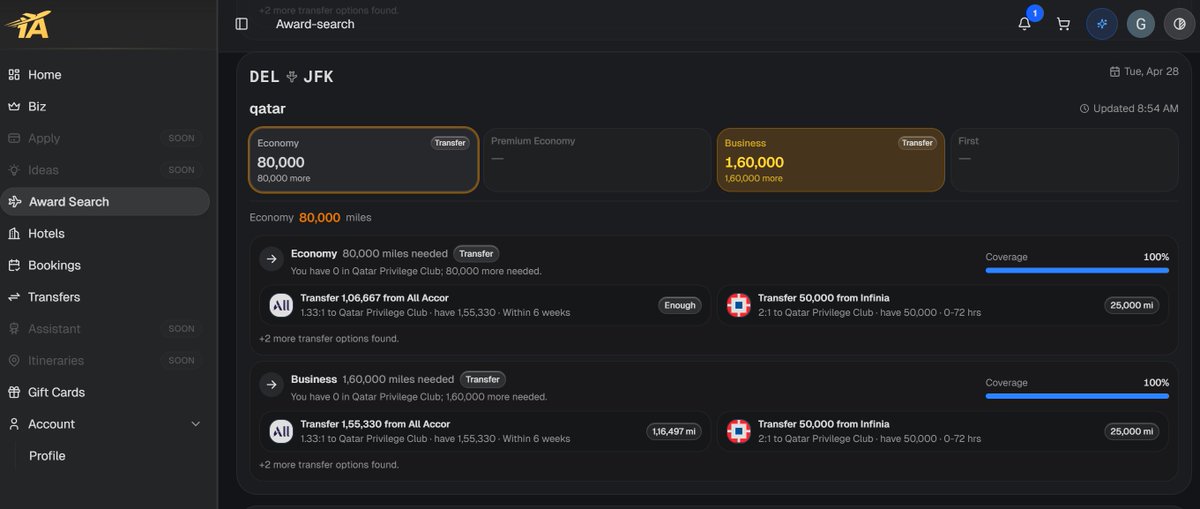Click the Gift Cards gift icon
This screenshot has width=1200, height=509.
tap(14, 392)
